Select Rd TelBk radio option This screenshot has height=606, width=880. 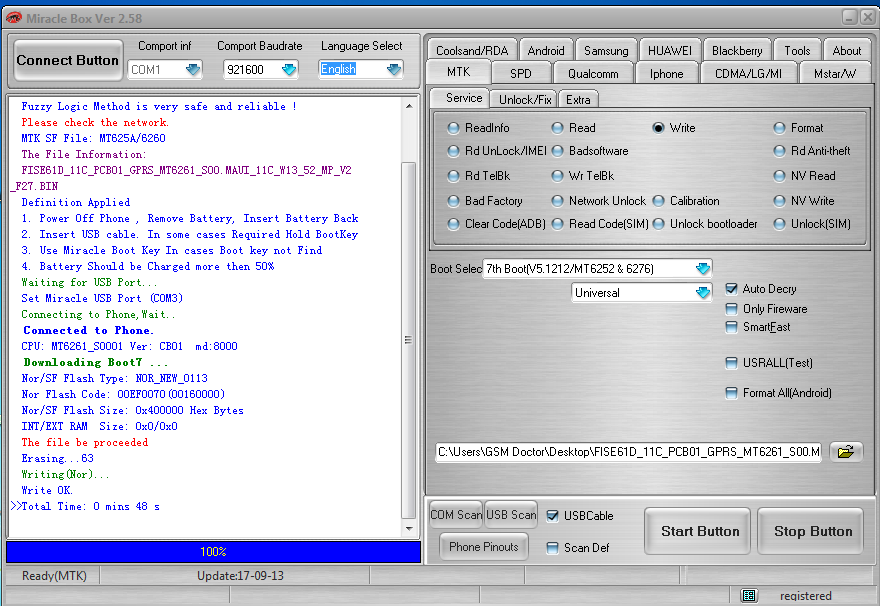(x=453, y=176)
